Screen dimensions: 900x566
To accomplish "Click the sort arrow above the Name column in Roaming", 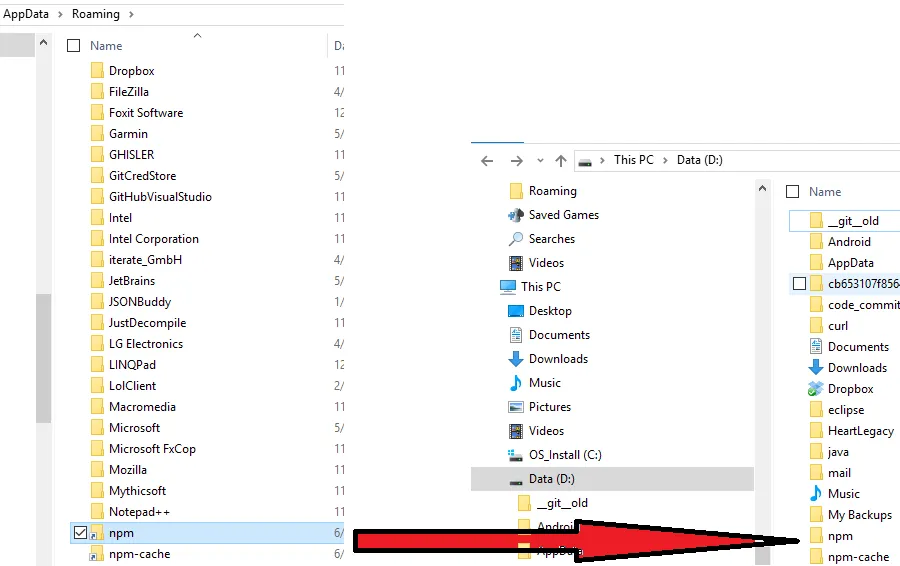I will point(197,36).
